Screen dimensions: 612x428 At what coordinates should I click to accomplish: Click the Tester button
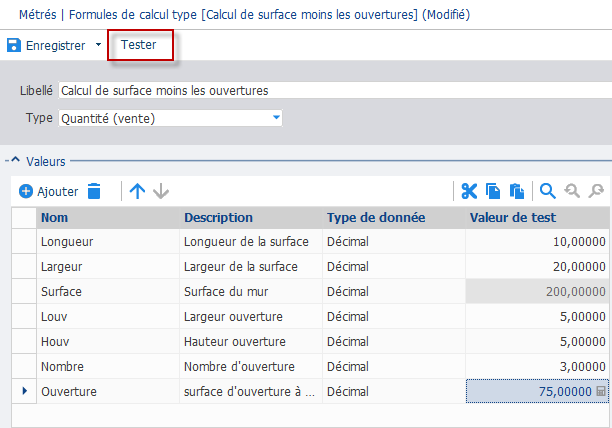coord(140,45)
